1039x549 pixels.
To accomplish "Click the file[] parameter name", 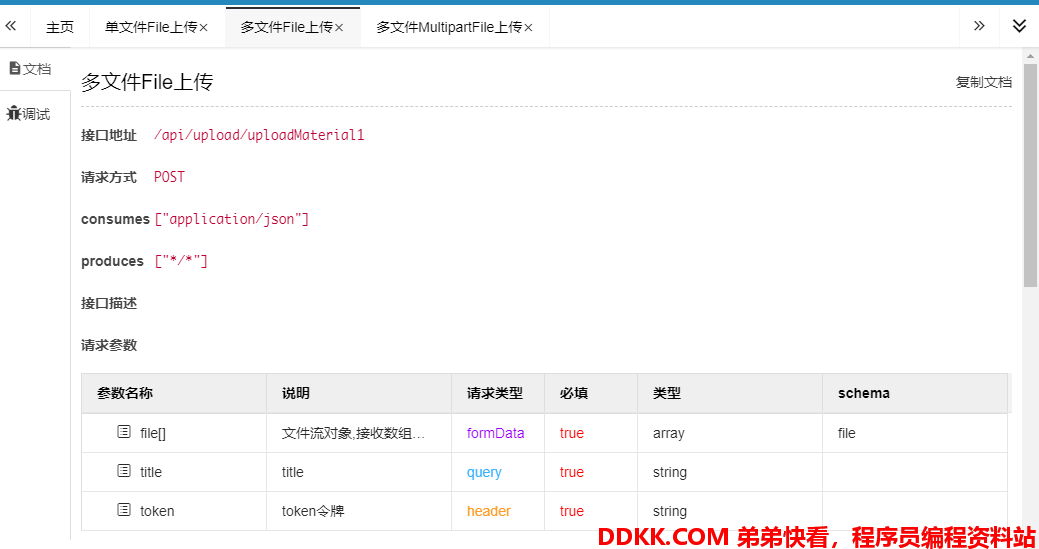I will coord(153,434).
